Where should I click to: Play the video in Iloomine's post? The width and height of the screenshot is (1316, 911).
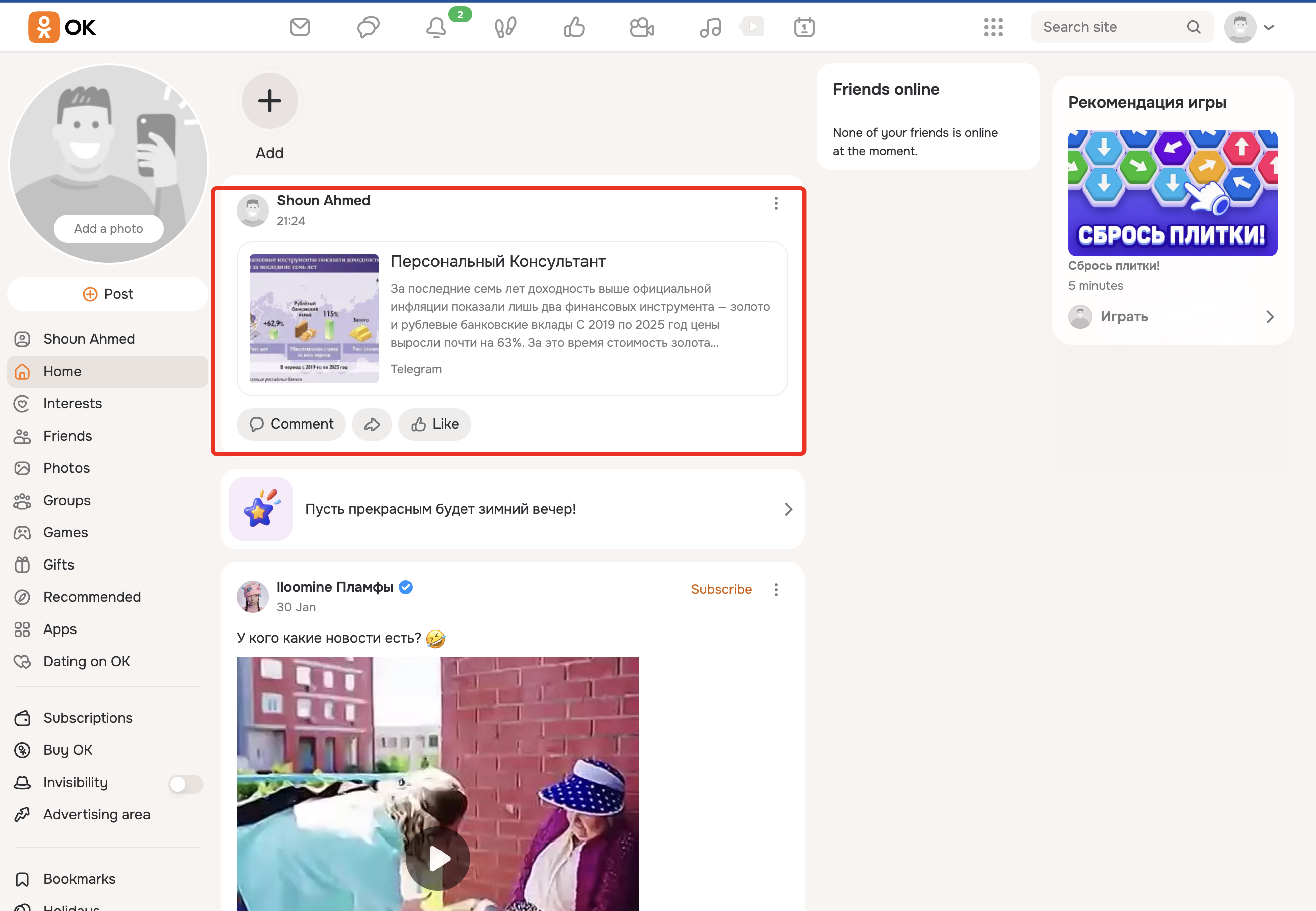[x=437, y=858]
